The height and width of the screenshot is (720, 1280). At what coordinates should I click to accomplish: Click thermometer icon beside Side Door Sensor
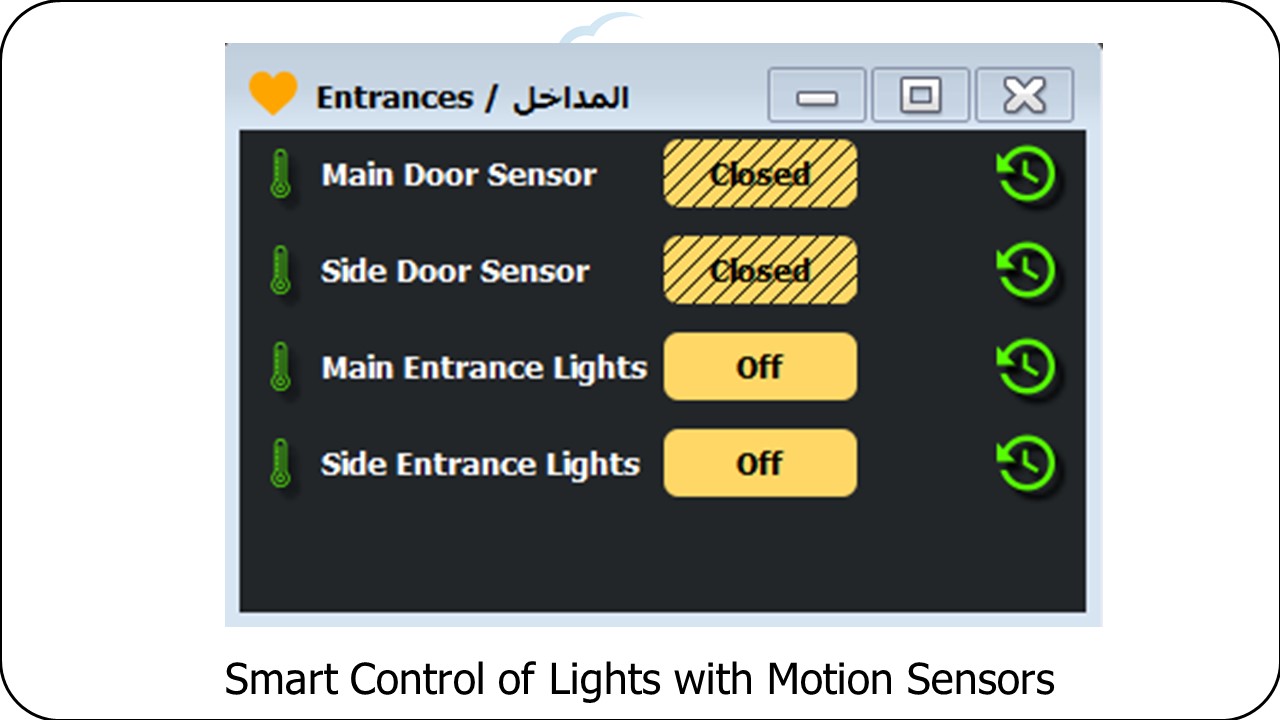(x=281, y=271)
